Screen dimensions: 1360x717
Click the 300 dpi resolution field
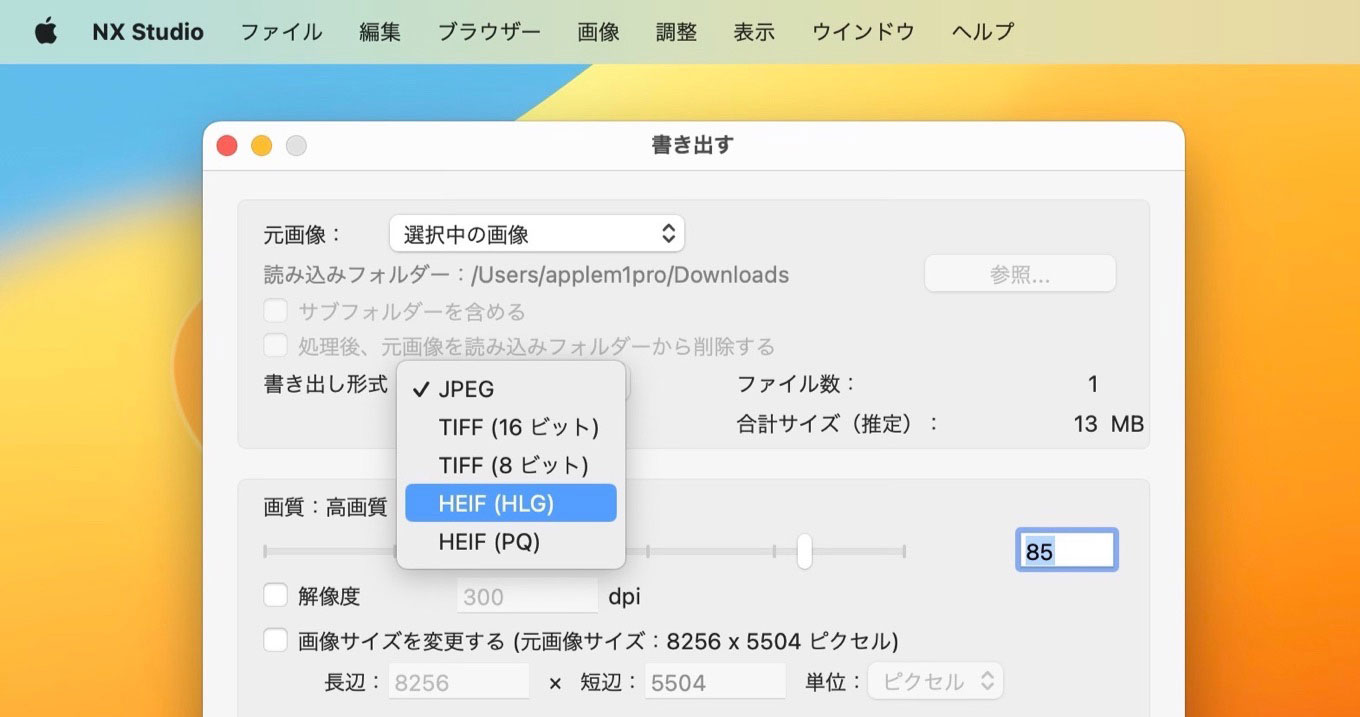click(527, 597)
